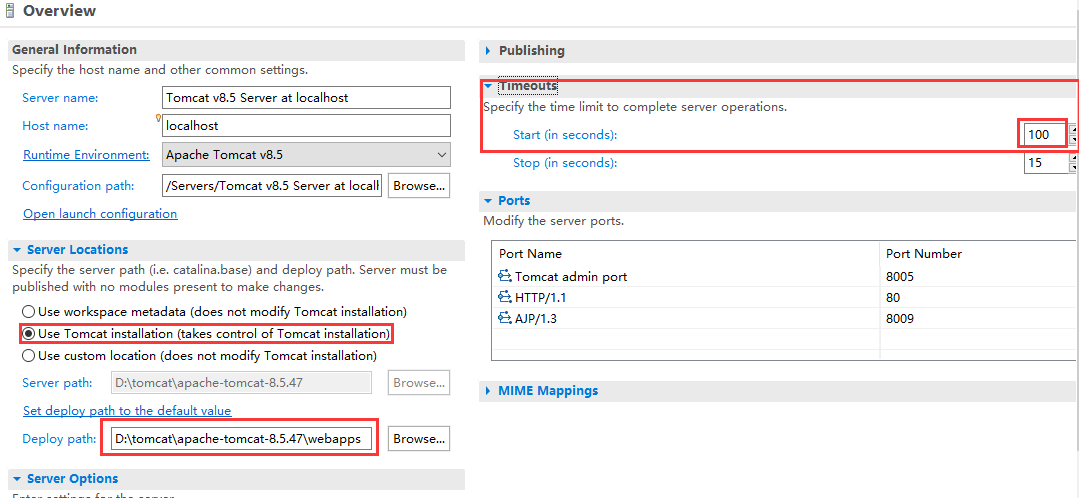Image resolution: width=1079 pixels, height=498 pixels.
Task: Open the Runtime Environment link
Action: click(x=86, y=155)
